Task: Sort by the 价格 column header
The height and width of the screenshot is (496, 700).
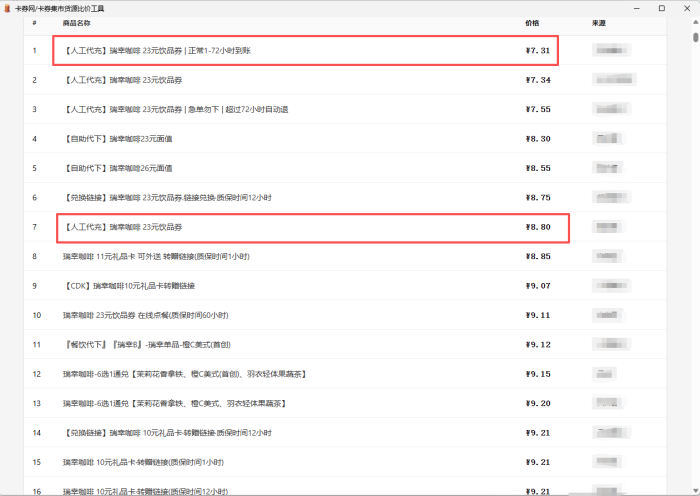Action: [532, 23]
